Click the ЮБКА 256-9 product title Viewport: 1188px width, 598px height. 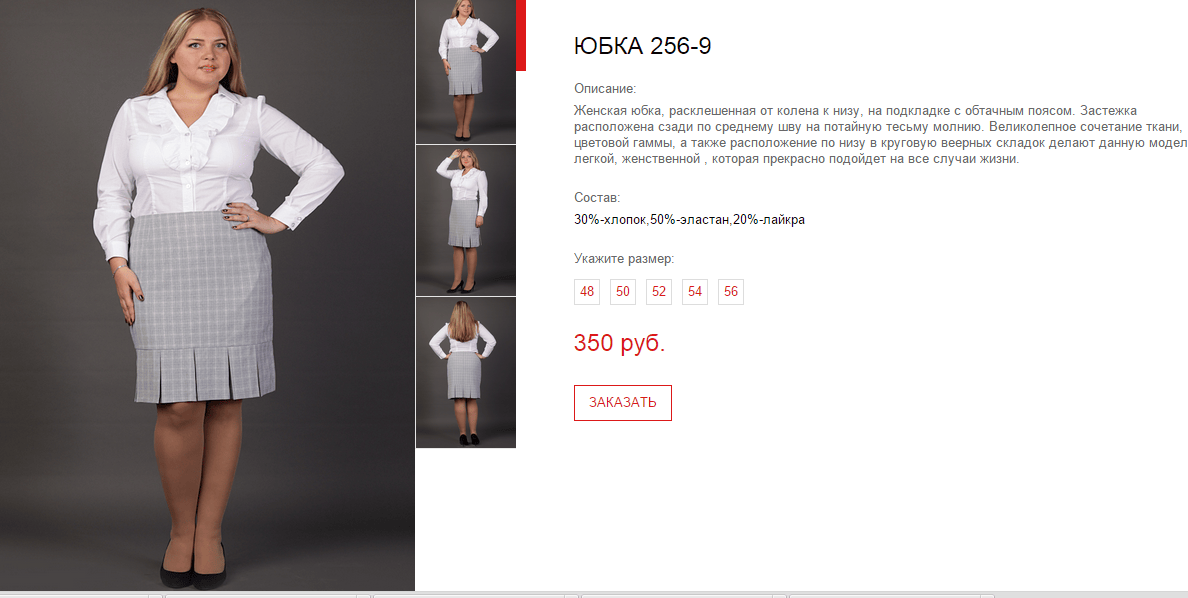(642, 46)
